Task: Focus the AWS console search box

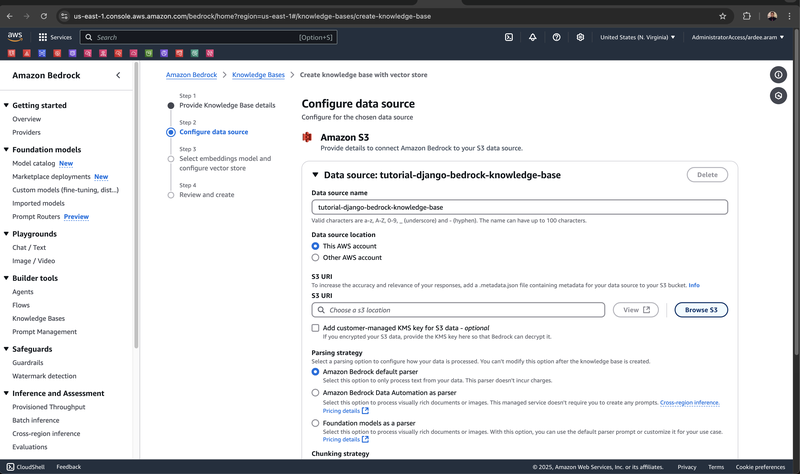Action: 208,37
